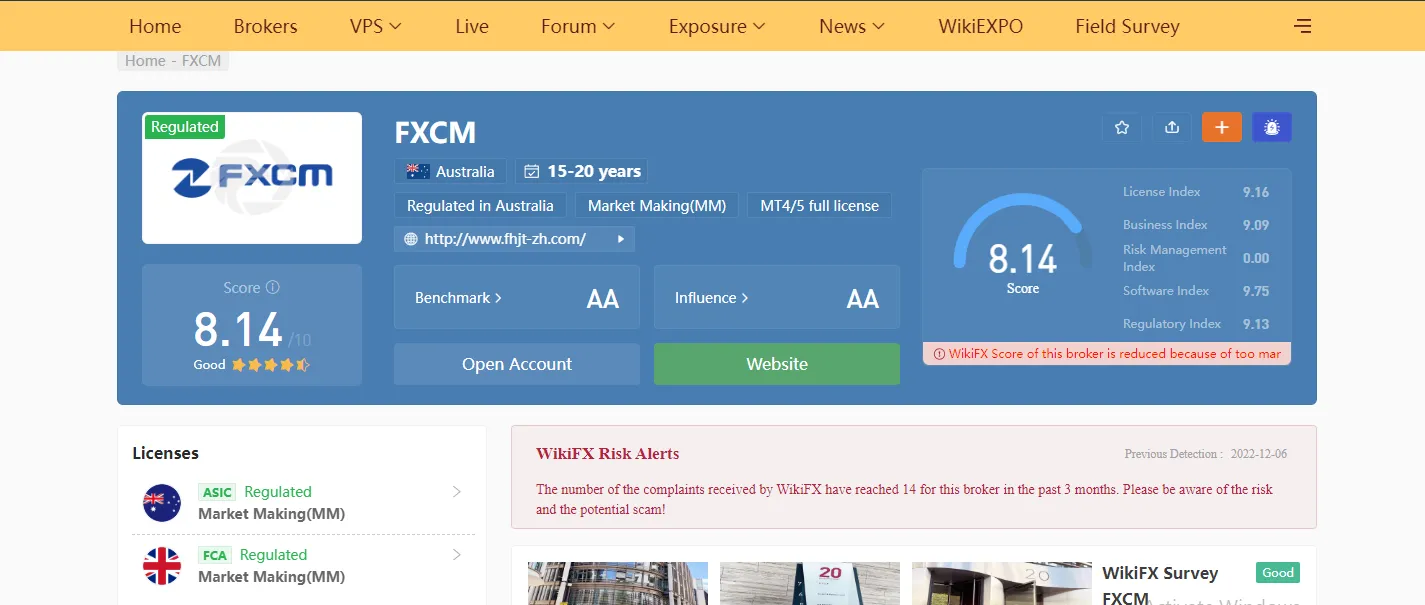Screen dimensions: 1425x605
Task: Click the Business Index 9.09 value
Action: (1256, 225)
